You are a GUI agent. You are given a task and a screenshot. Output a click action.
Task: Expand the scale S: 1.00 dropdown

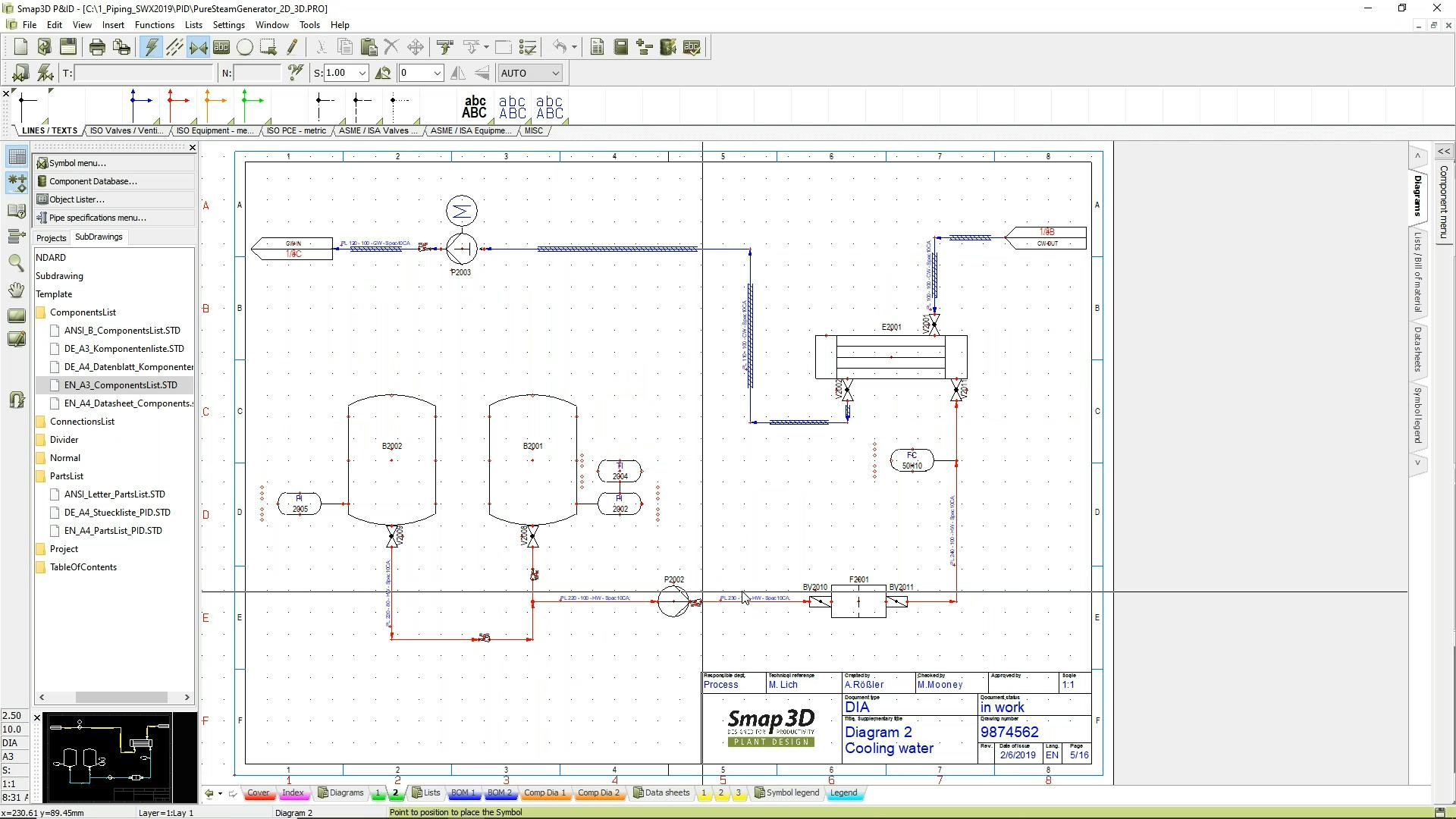[x=362, y=73]
